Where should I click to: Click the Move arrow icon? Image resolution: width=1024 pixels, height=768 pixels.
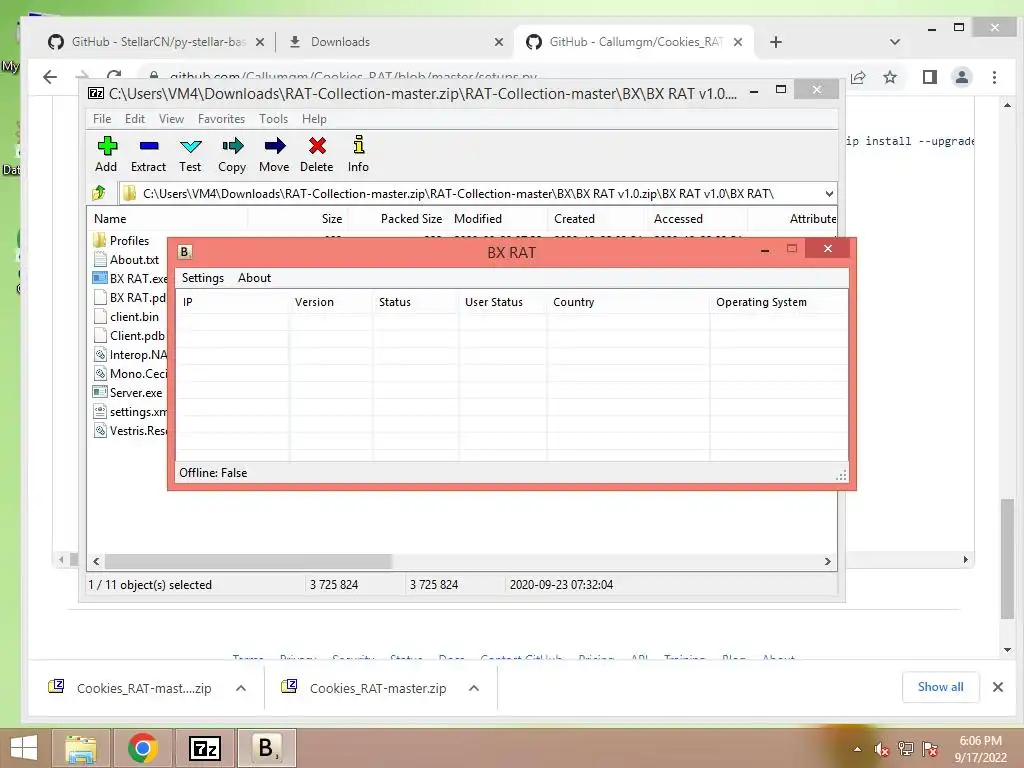(275, 146)
